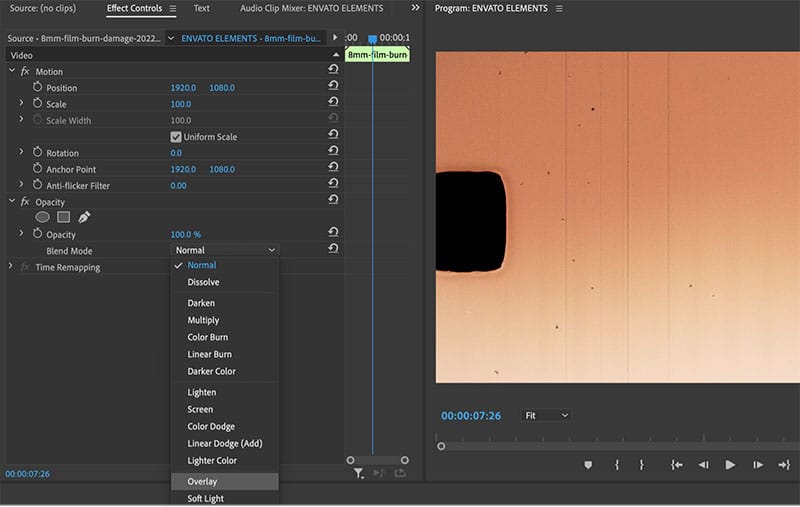Viewport: 800px width, 507px height.
Task: Add a marker in the Program monitor
Action: (x=588, y=465)
